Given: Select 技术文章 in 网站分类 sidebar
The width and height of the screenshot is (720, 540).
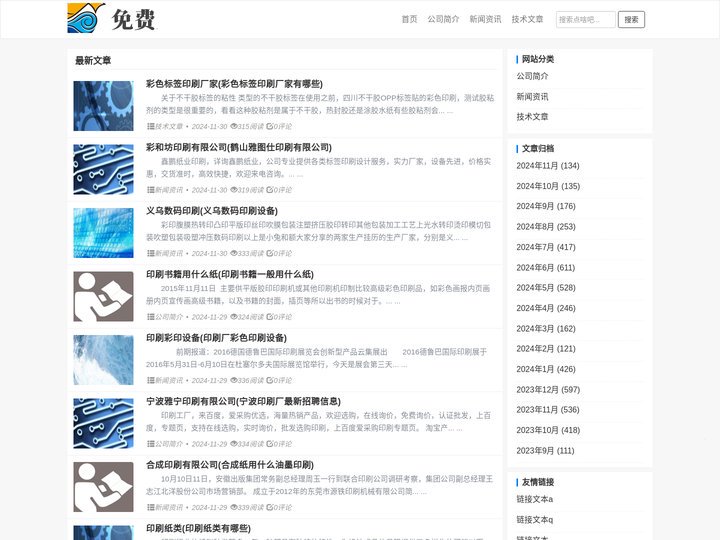Looking at the screenshot, I should (532, 117).
